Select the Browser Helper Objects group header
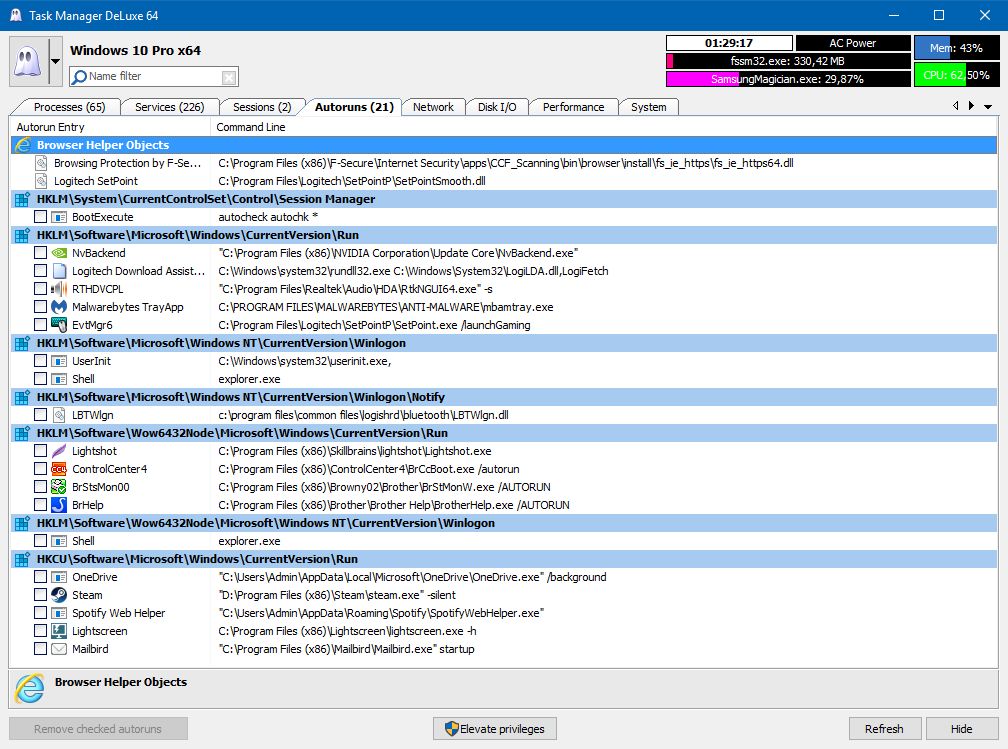Image resolution: width=1008 pixels, height=749 pixels. click(504, 145)
